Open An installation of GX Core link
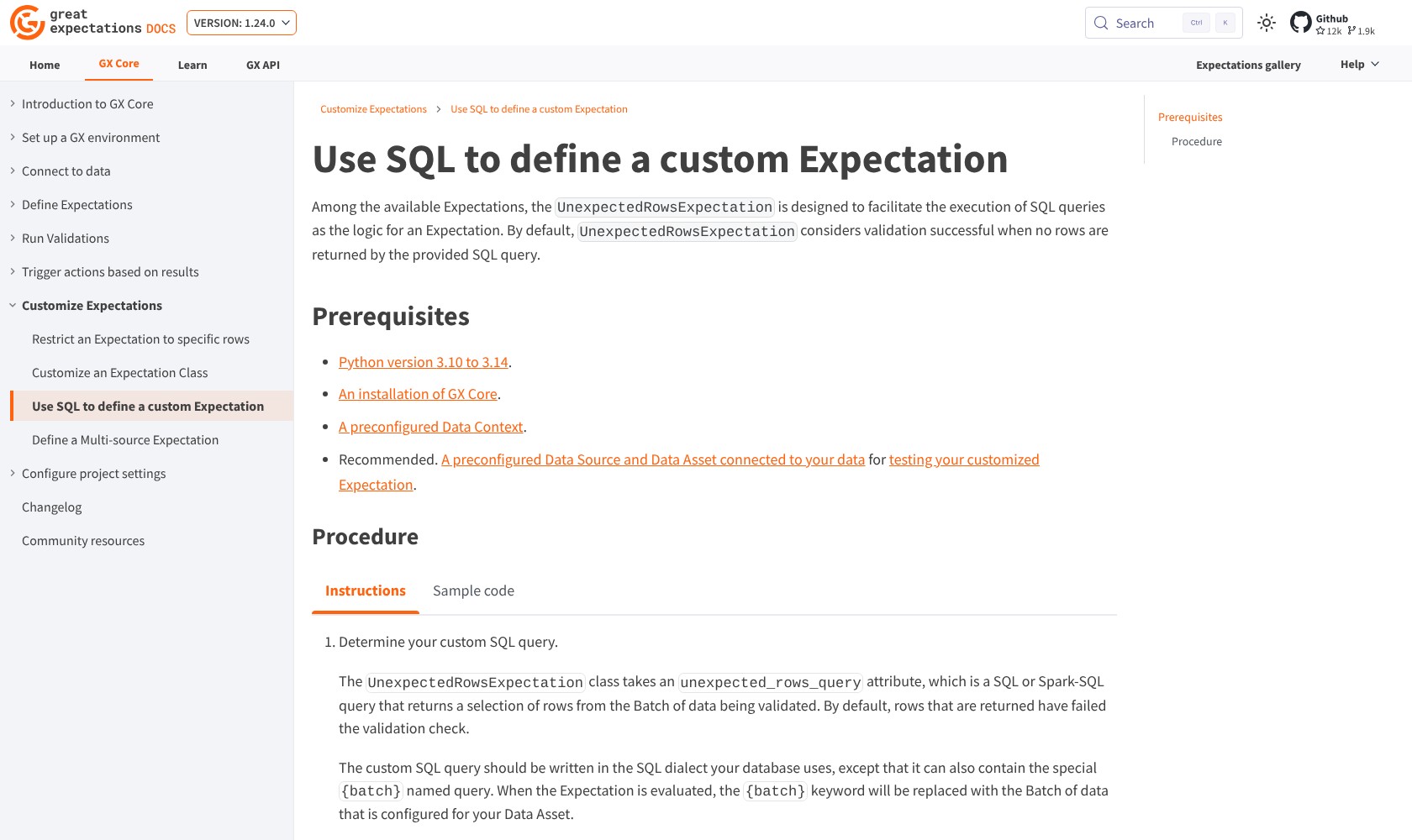The image size is (1412, 840). click(x=418, y=394)
